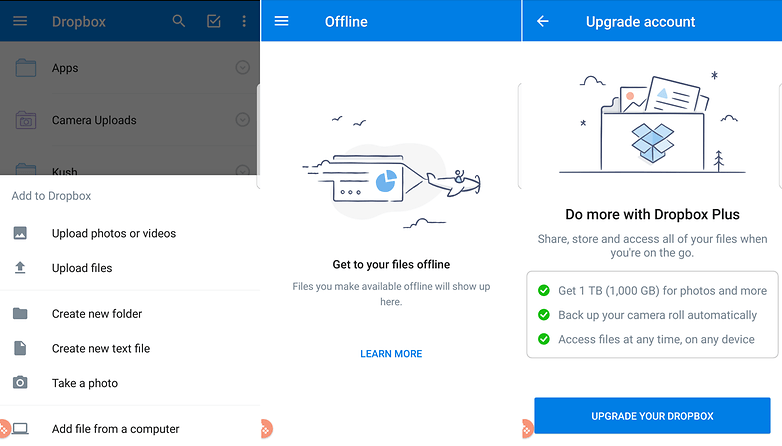This screenshot has width=782, height=446.
Task: Tap the Dropbox title in the header
Action: [79, 21]
